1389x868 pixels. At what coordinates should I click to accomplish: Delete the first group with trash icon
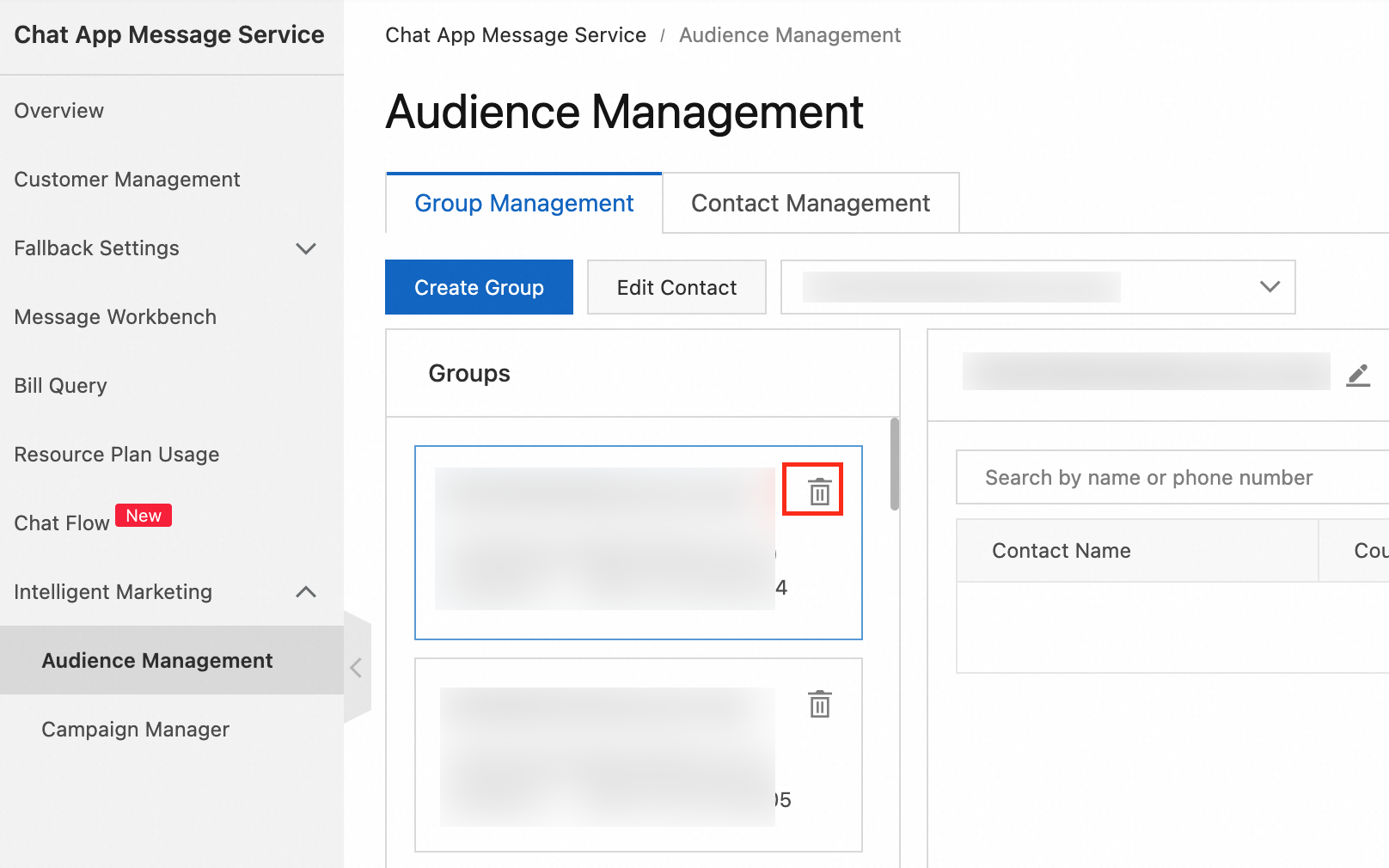point(819,492)
